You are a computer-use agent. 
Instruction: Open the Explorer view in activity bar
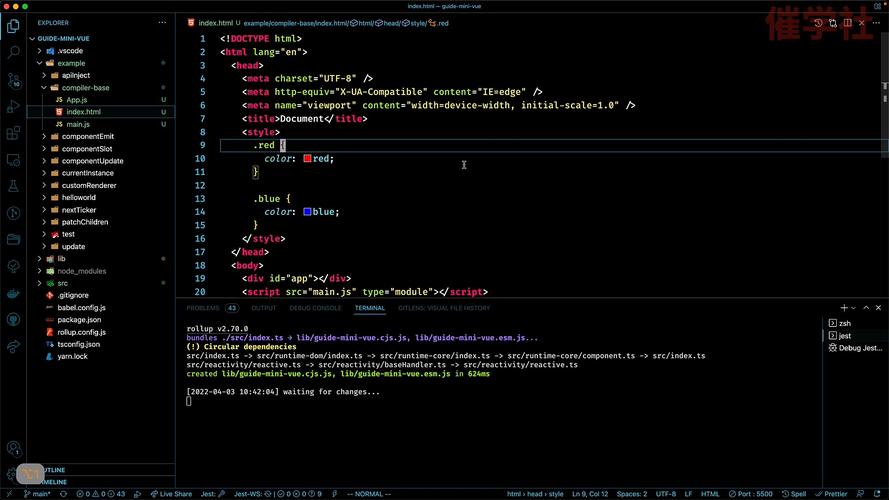[x=13, y=26]
